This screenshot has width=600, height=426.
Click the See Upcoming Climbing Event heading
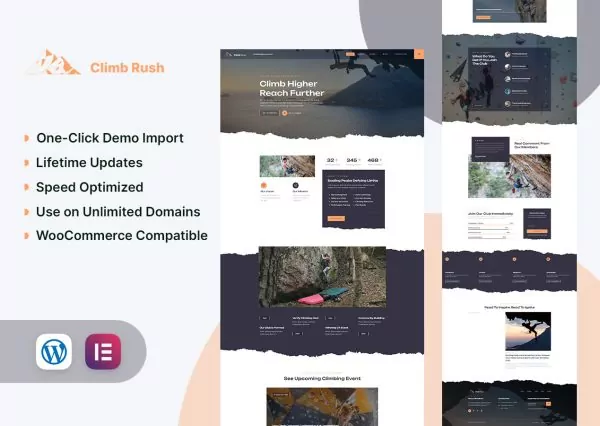(322, 379)
